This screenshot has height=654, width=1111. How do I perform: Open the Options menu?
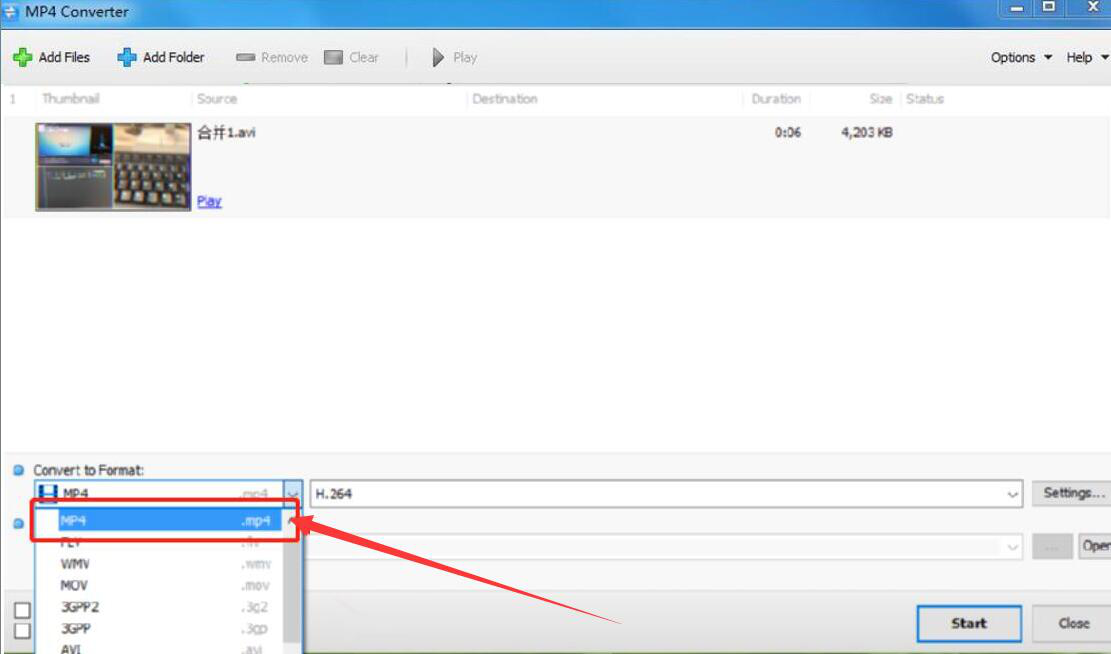point(1021,57)
